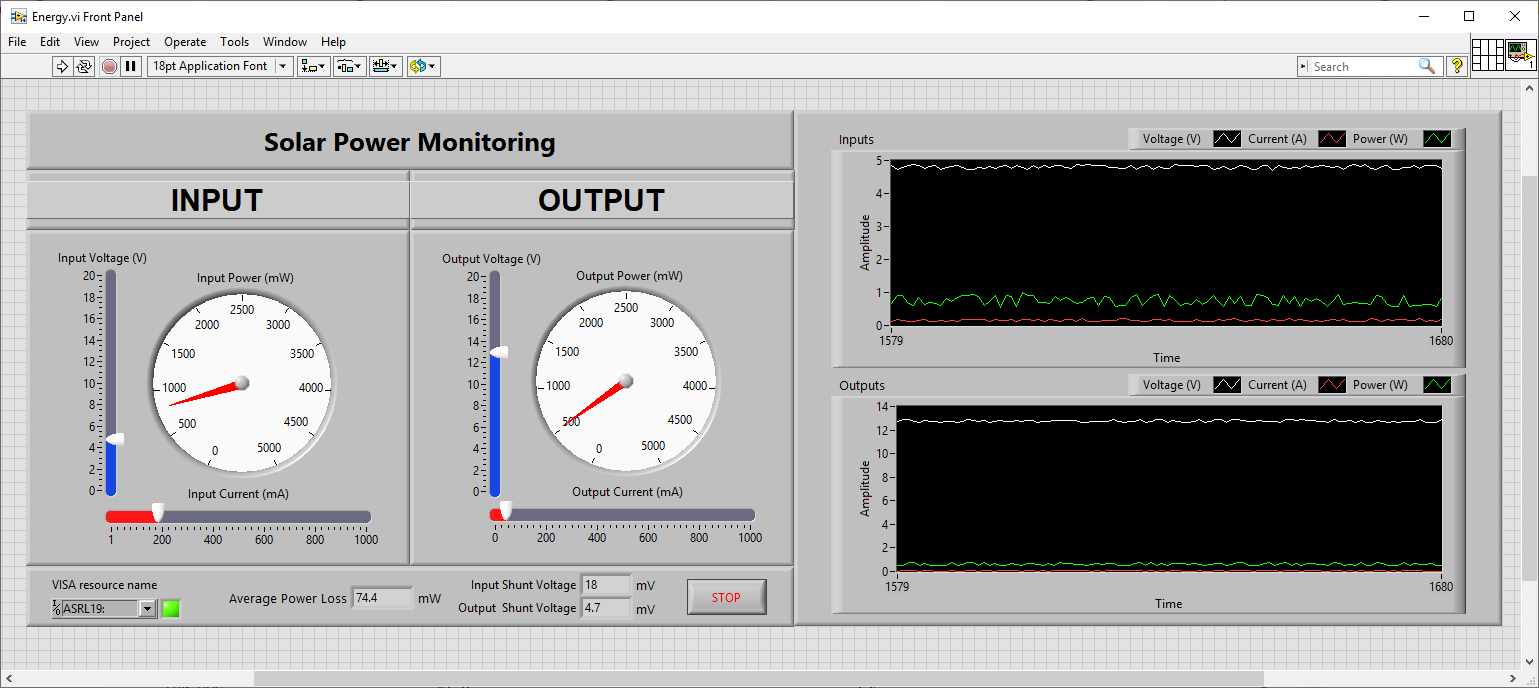Screen dimensions: 1539x688
Task: Toggle the Inputs Voltage (V) plot legend
Action: (x=1226, y=139)
